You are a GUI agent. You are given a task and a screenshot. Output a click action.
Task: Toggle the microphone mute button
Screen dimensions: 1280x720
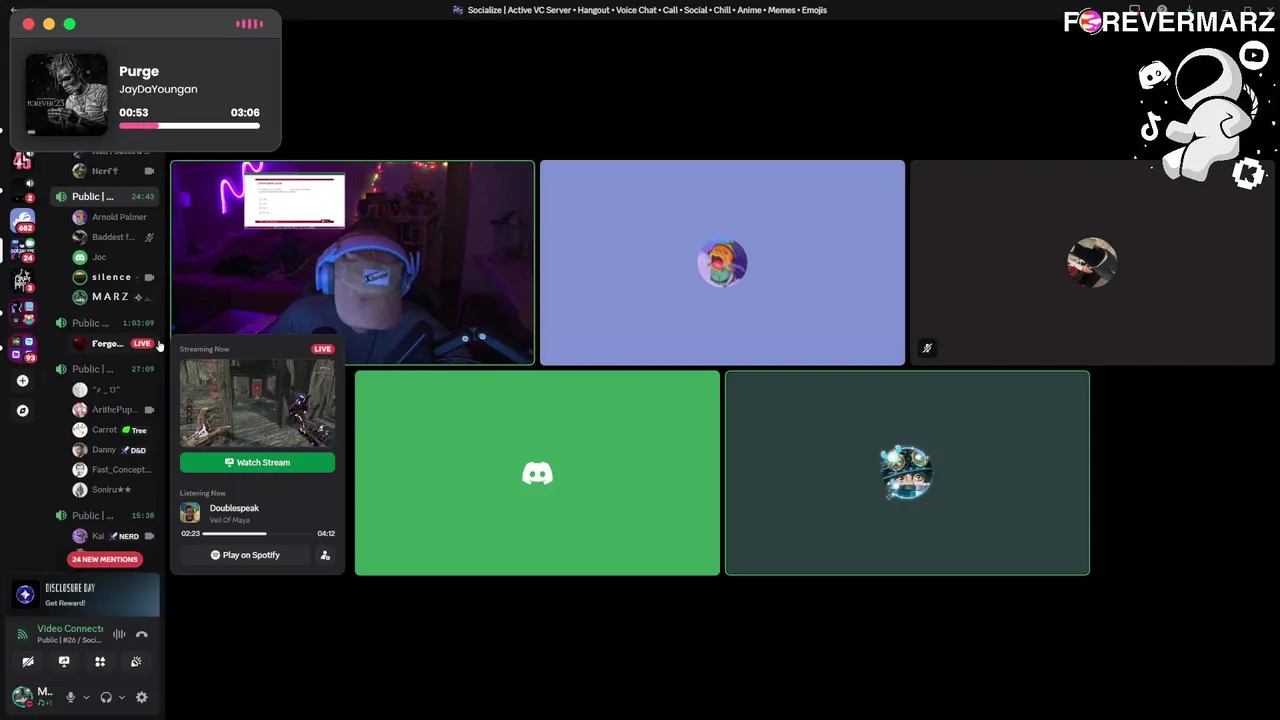pos(70,697)
